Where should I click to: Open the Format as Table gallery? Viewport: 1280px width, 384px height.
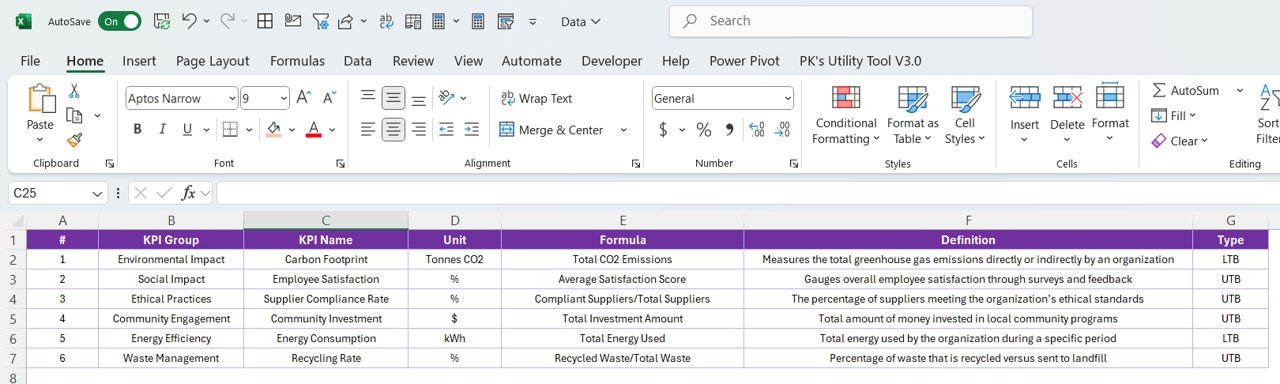(x=912, y=115)
